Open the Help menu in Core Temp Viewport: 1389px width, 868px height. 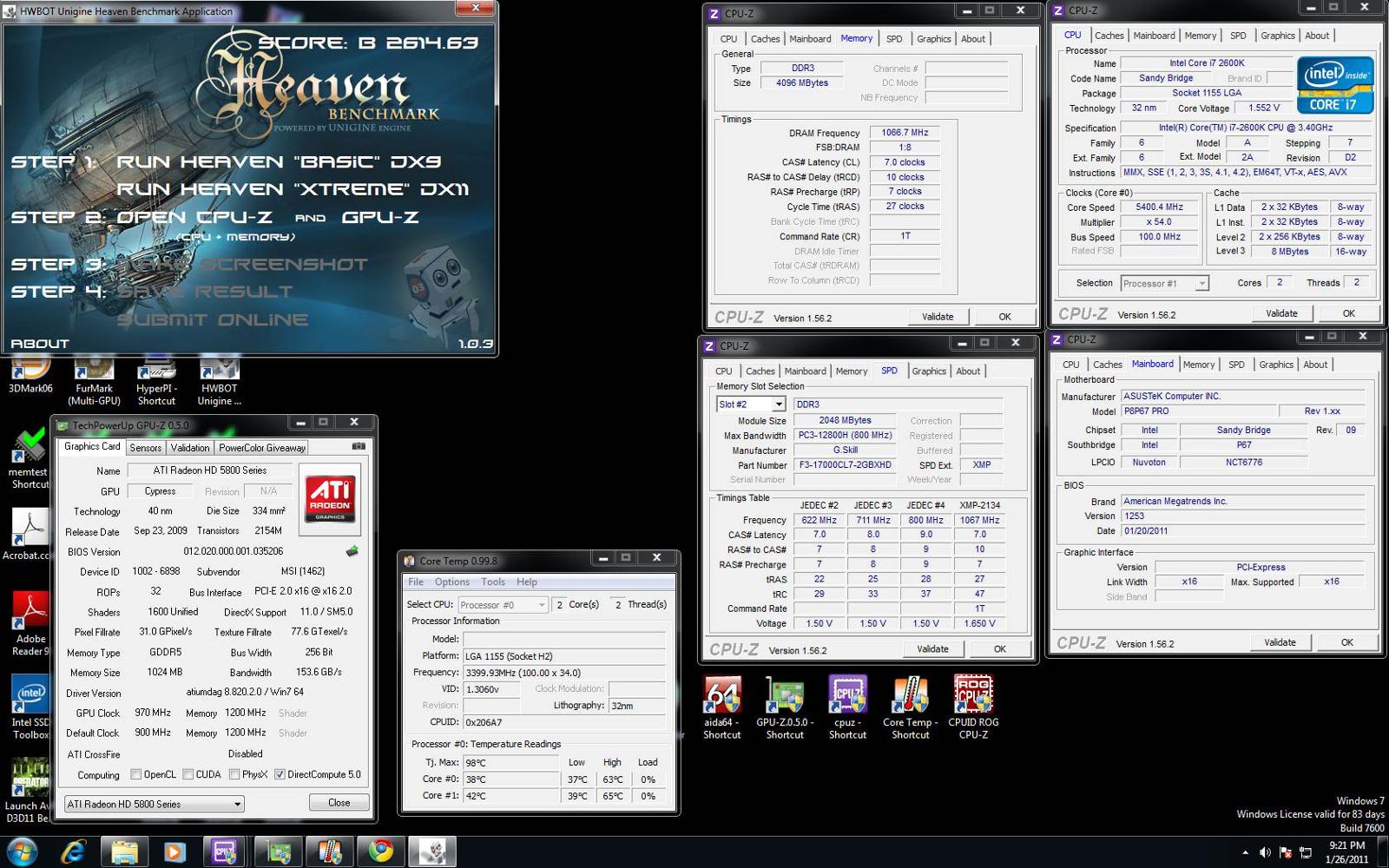(527, 582)
